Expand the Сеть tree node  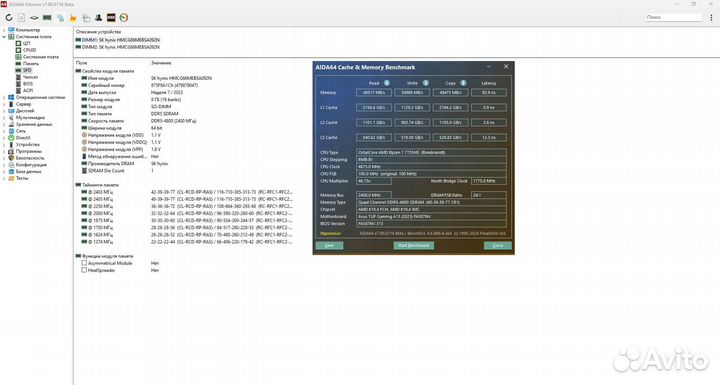click(4, 131)
